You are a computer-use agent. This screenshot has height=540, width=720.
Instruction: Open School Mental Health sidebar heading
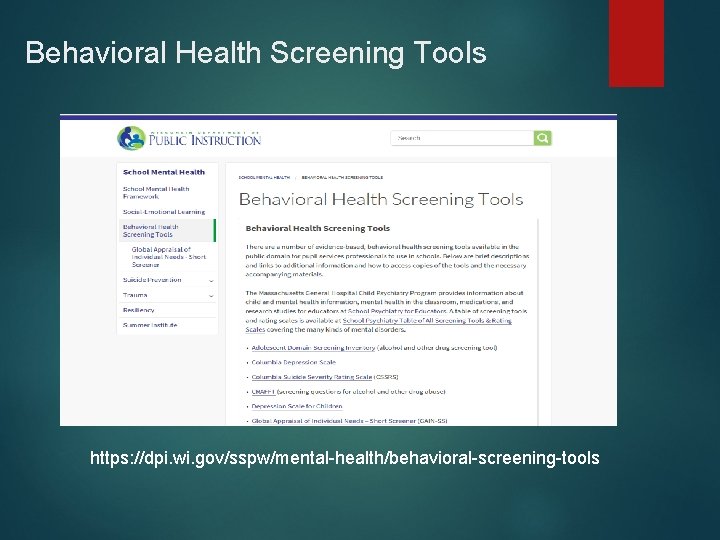164,172
